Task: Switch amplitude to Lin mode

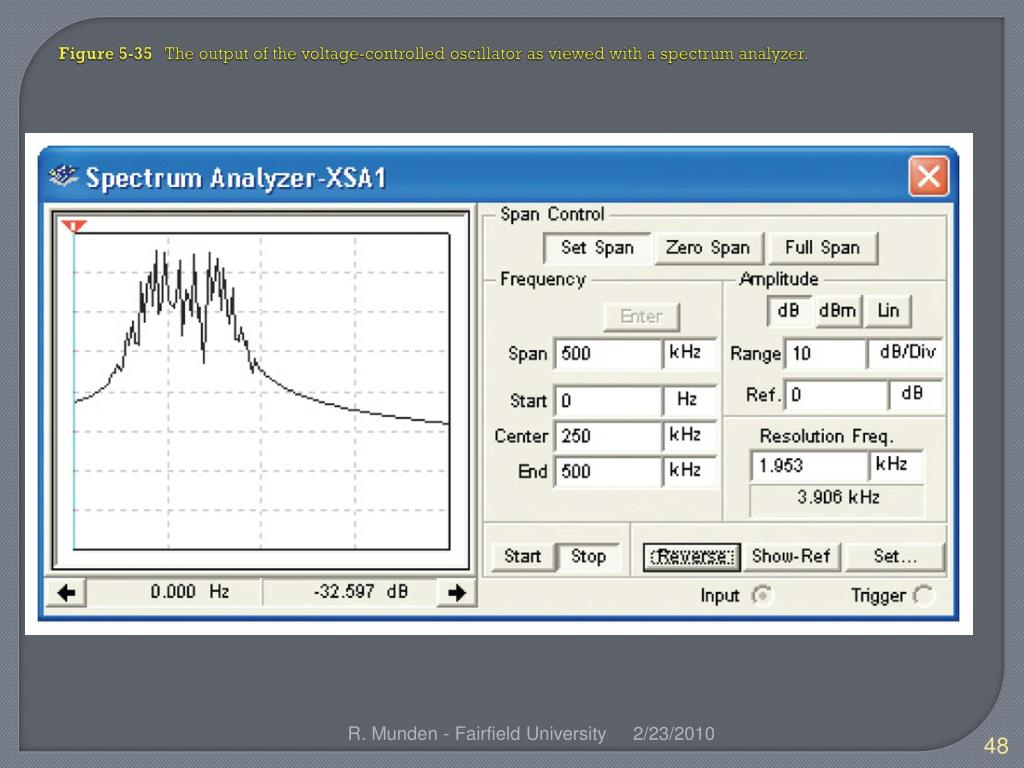Action: click(x=888, y=311)
